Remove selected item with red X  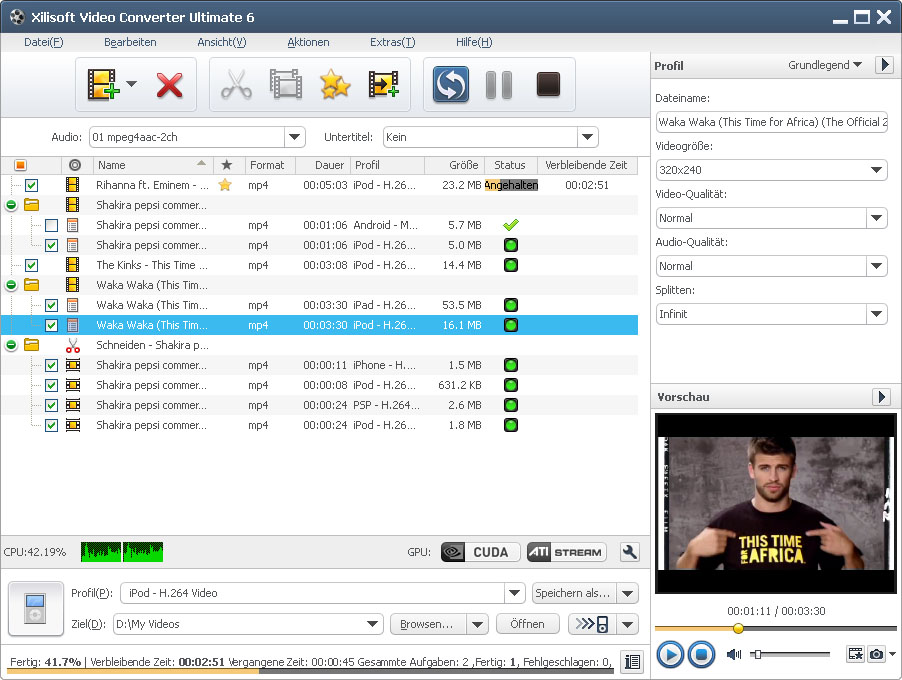[x=169, y=85]
